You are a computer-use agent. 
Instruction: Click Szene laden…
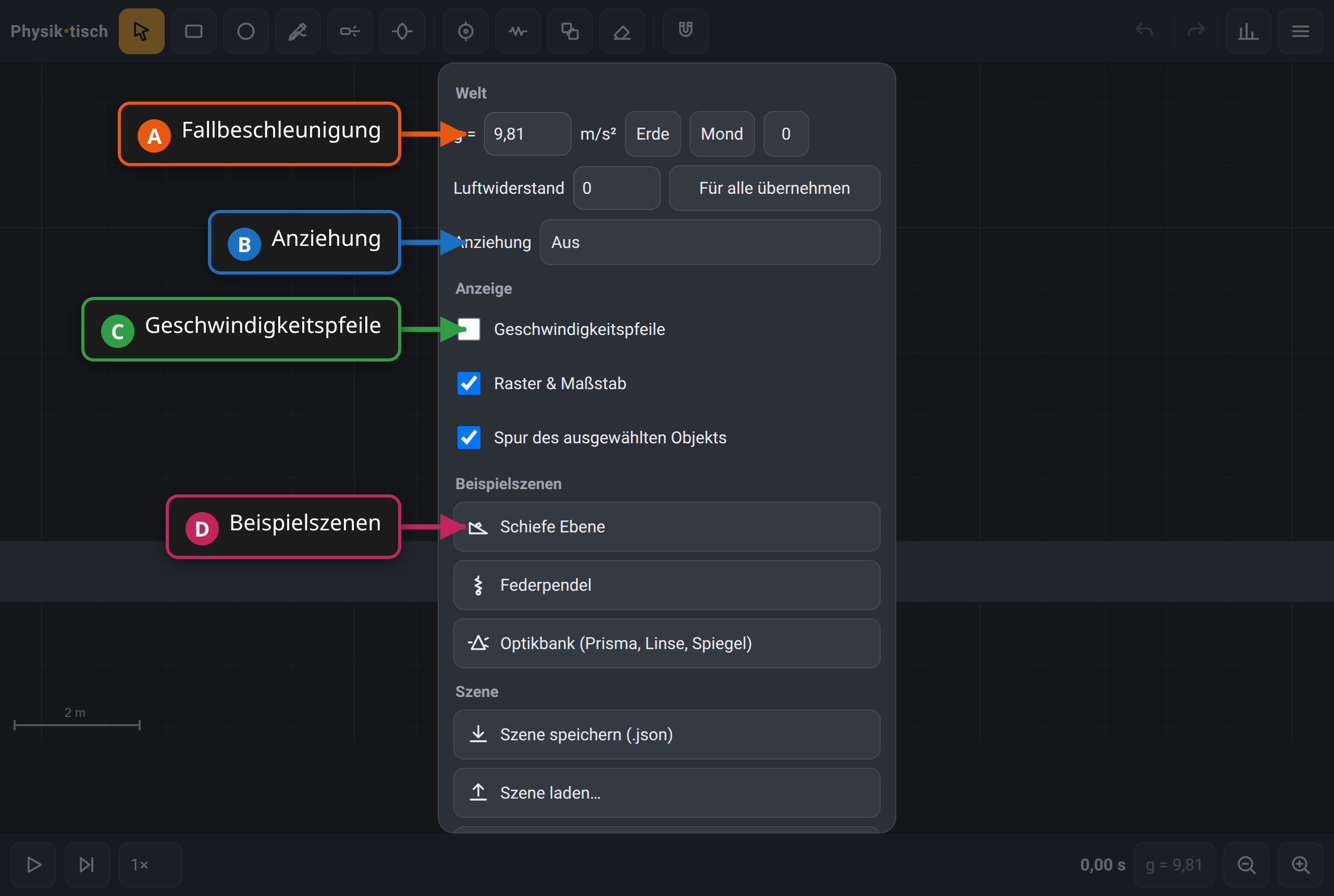[x=666, y=793]
